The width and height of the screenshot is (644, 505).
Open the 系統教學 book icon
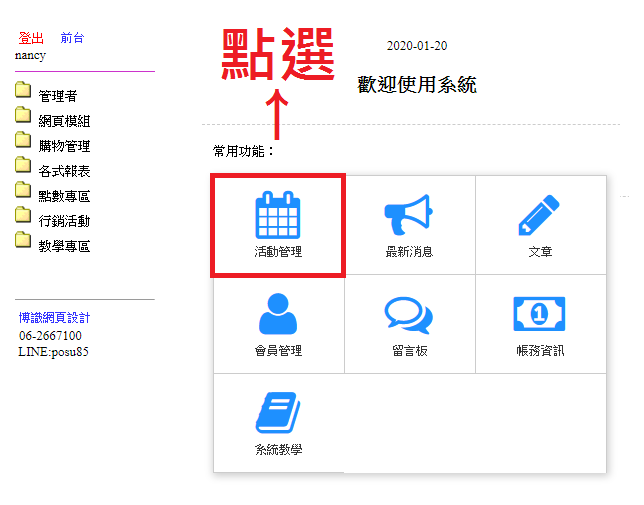(278, 413)
